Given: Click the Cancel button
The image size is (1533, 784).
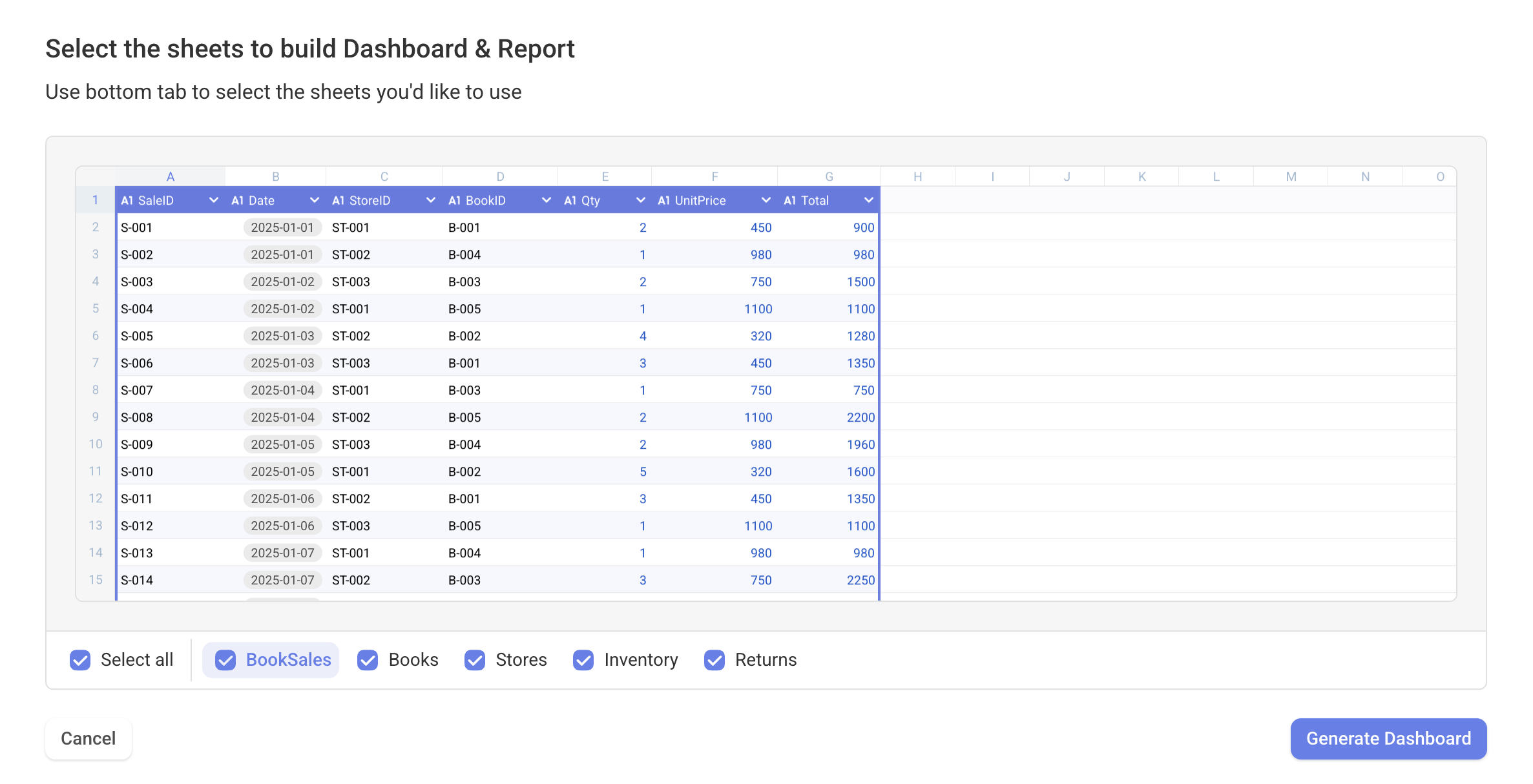Looking at the screenshot, I should [x=88, y=738].
